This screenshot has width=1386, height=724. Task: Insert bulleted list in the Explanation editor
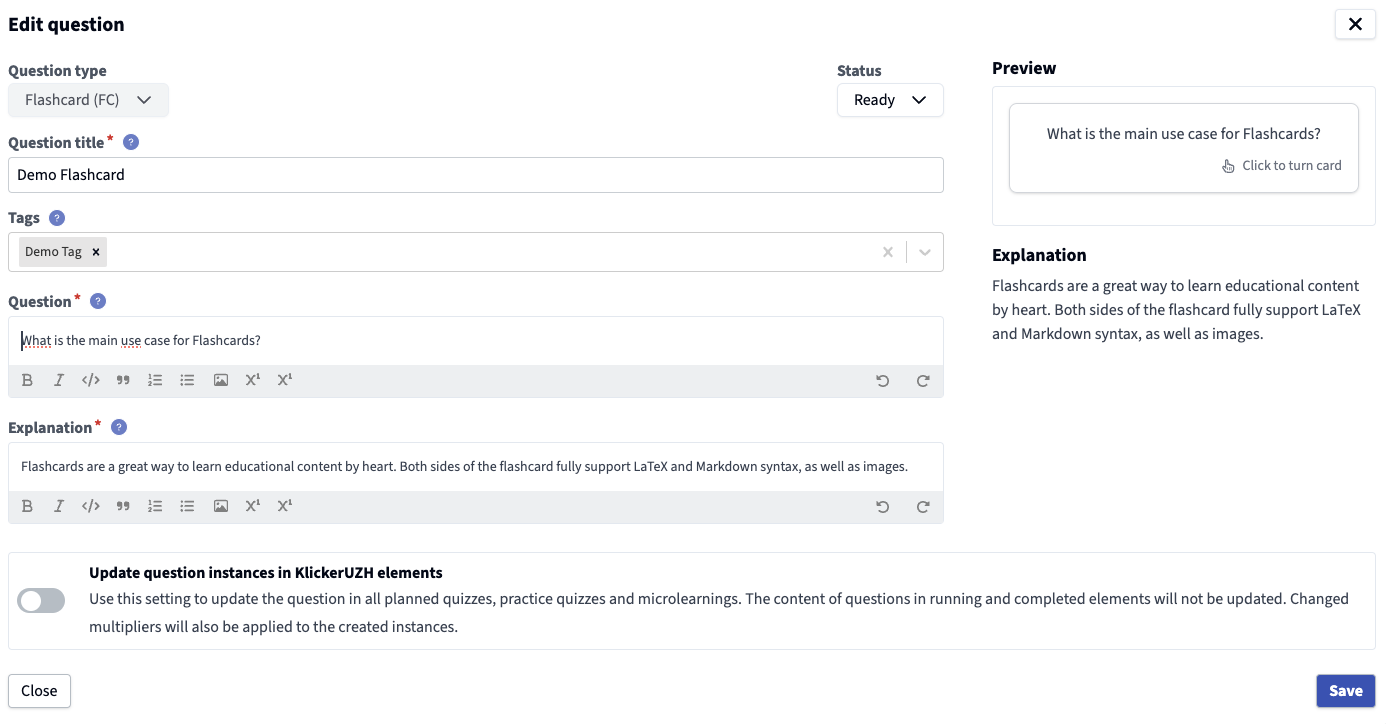point(187,506)
